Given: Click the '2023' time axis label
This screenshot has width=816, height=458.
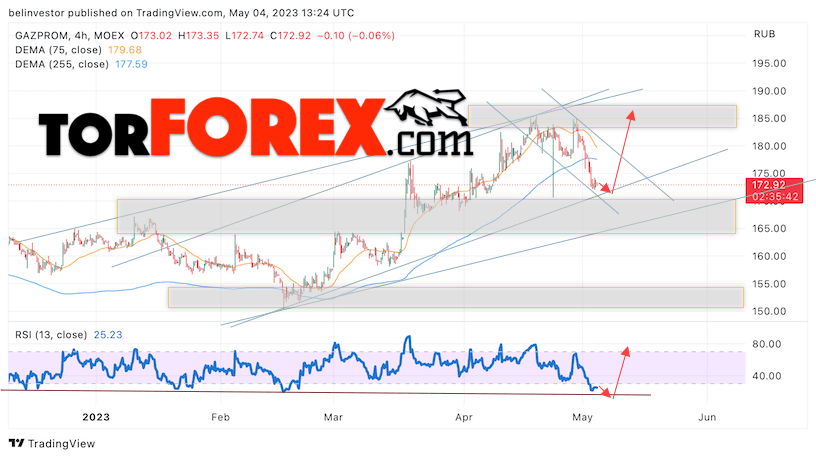Looking at the screenshot, I should click(96, 417).
